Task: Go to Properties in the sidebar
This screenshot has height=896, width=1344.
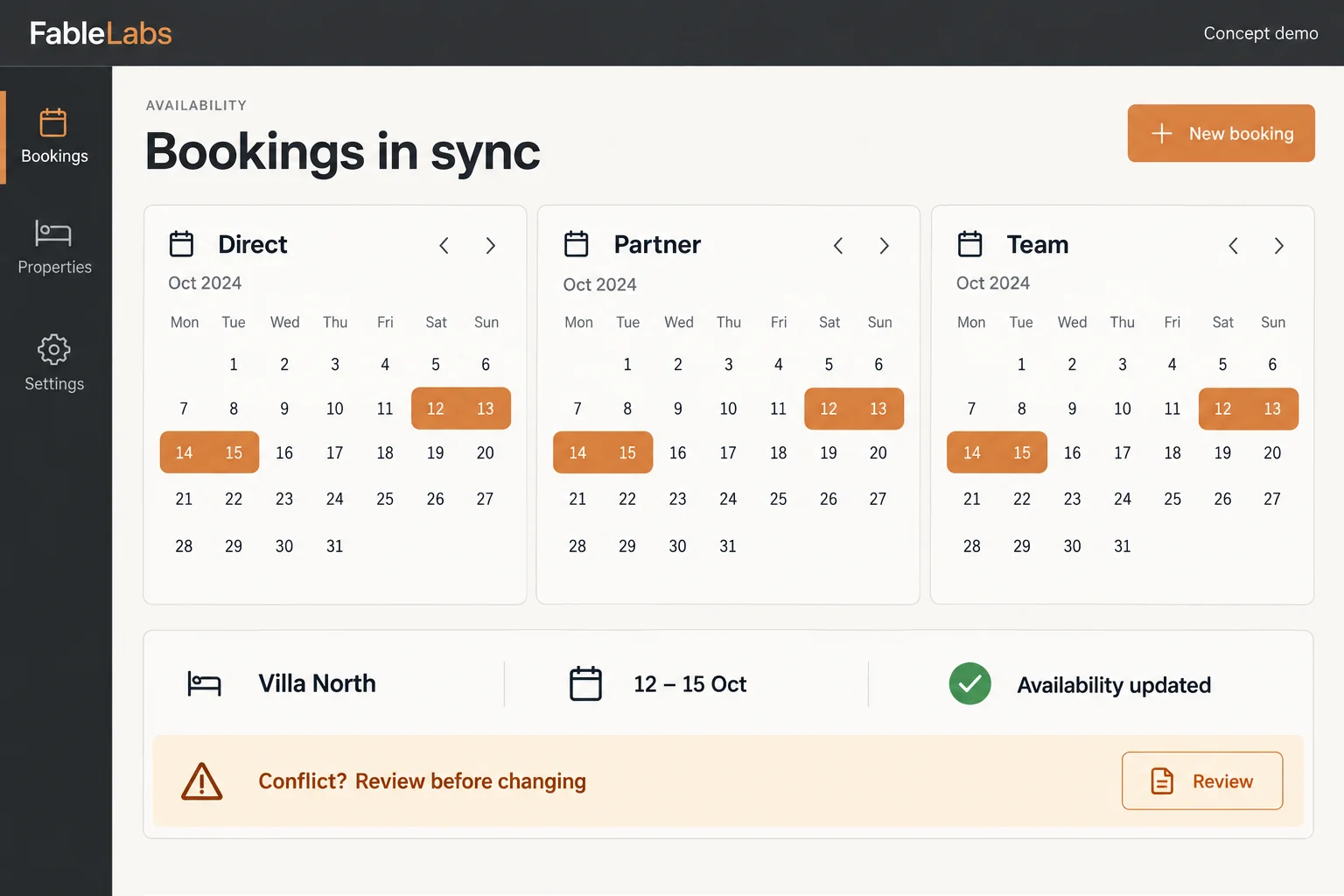Action: [x=54, y=248]
